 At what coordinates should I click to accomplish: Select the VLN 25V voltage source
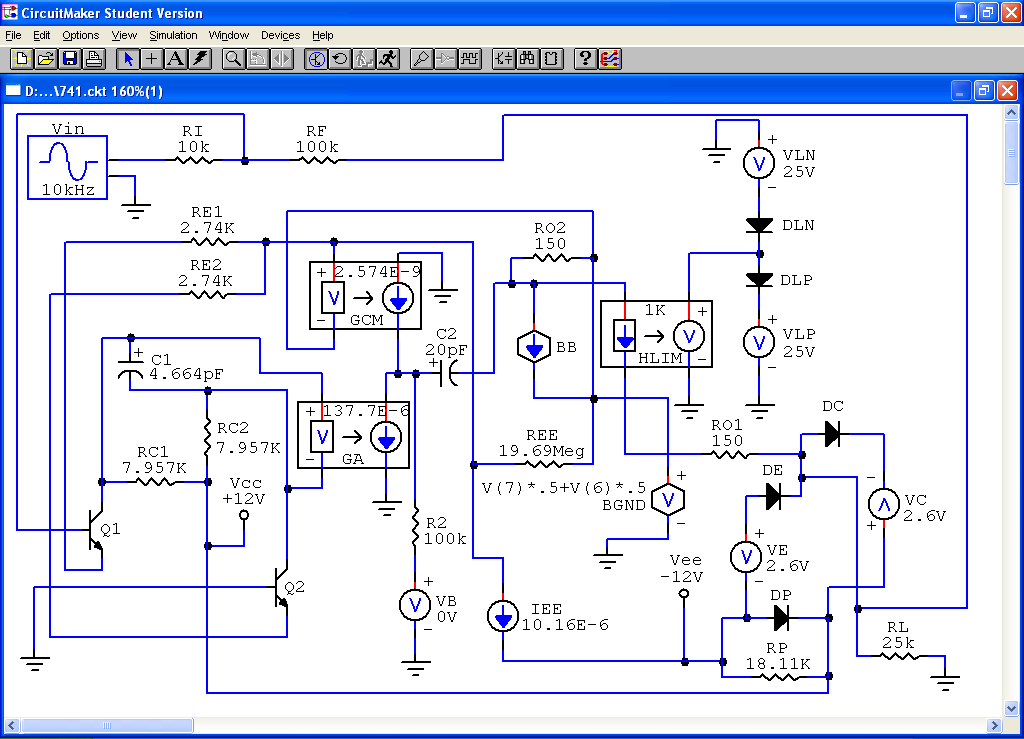coord(759,163)
